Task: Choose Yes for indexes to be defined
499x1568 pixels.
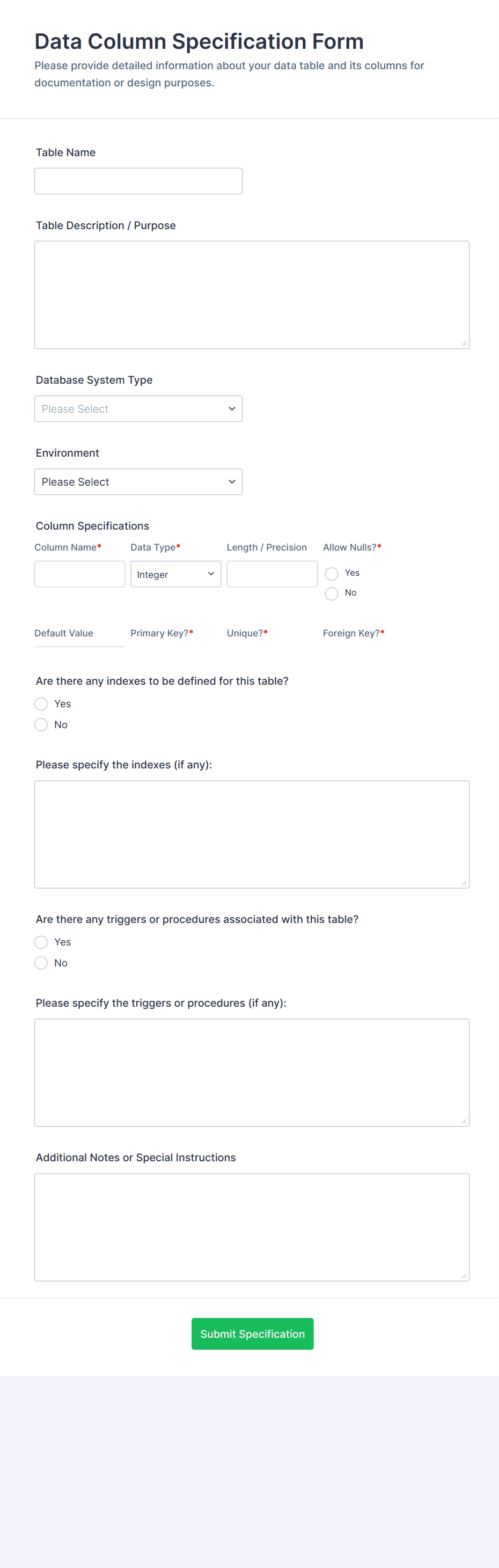Action: pyautogui.click(x=41, y=704)
